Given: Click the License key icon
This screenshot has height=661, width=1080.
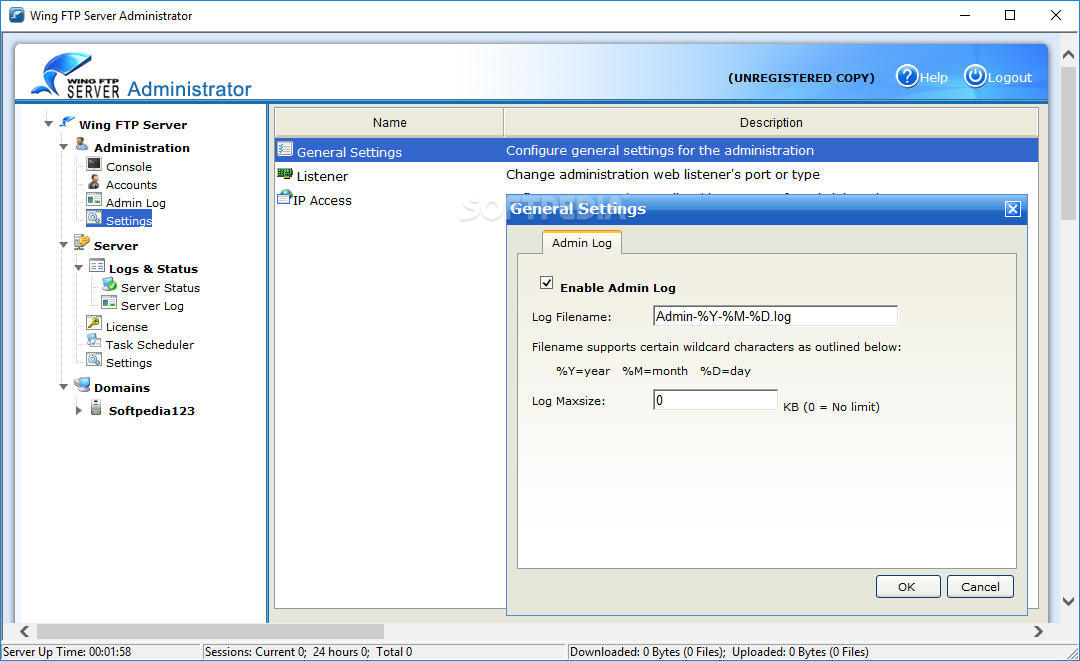Looking at the screenshot, I should pos(94,323).
